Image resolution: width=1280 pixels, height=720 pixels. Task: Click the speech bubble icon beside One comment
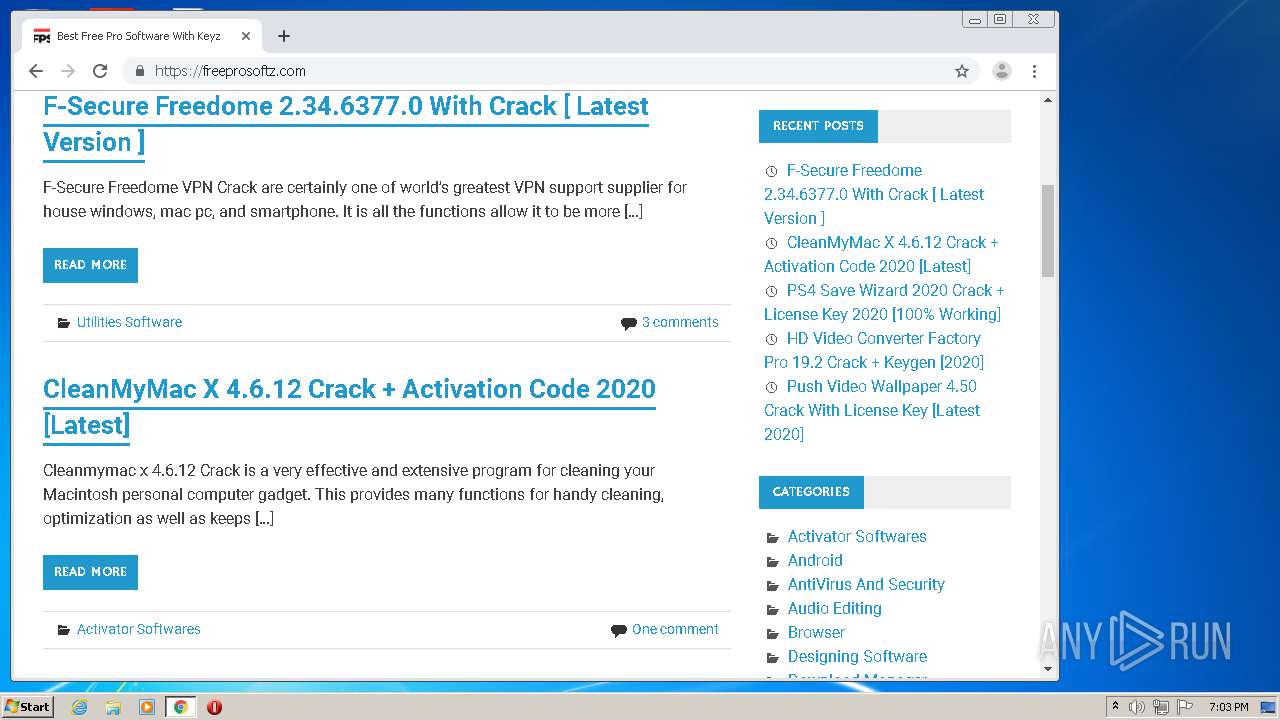[x=618, y=630]
